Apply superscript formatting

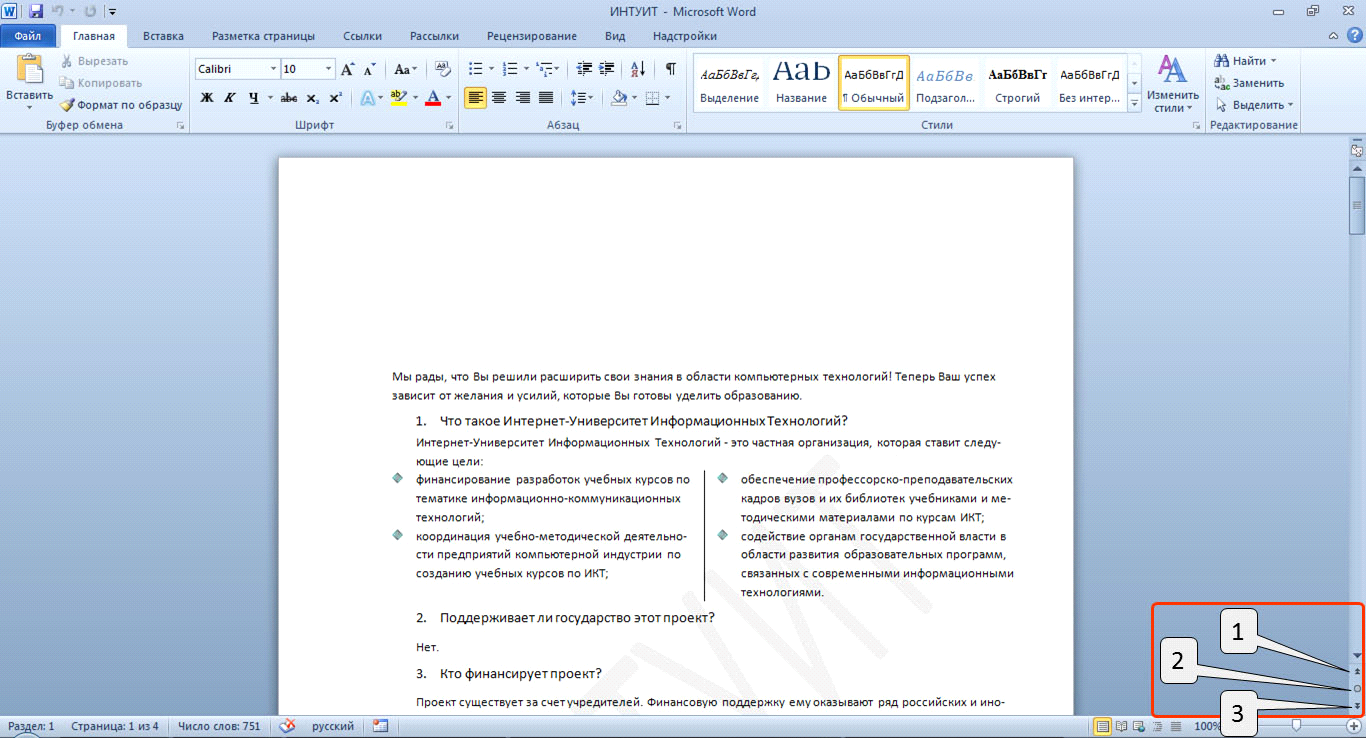point(335,98)
